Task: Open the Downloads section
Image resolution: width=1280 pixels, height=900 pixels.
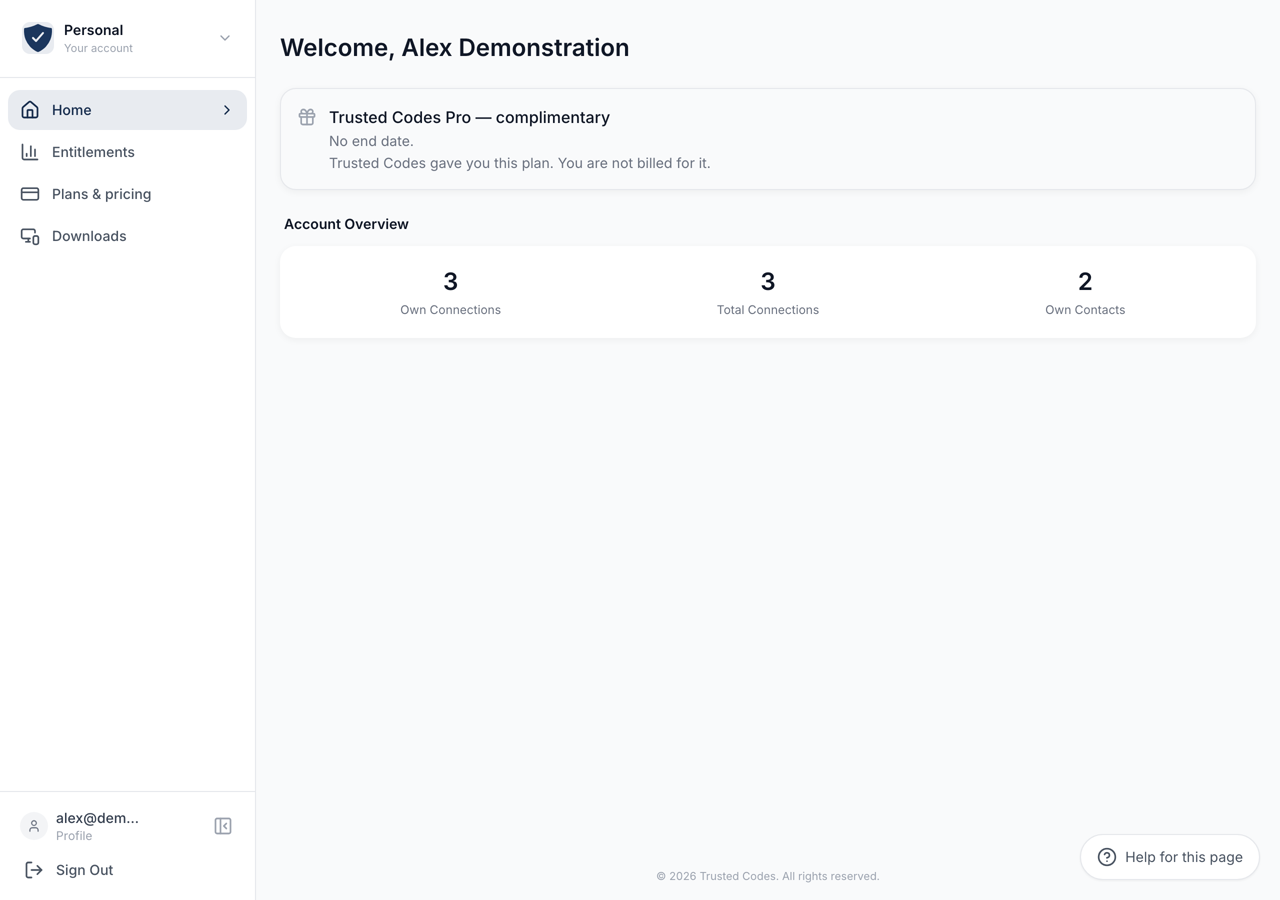Action: pyautogui.click(x=127, y=236)
